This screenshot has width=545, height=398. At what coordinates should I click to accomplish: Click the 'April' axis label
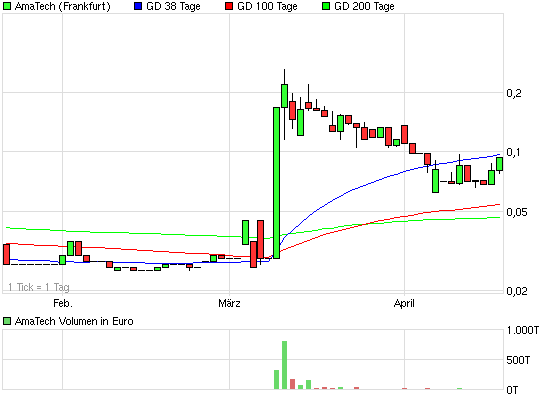[404, 303]
